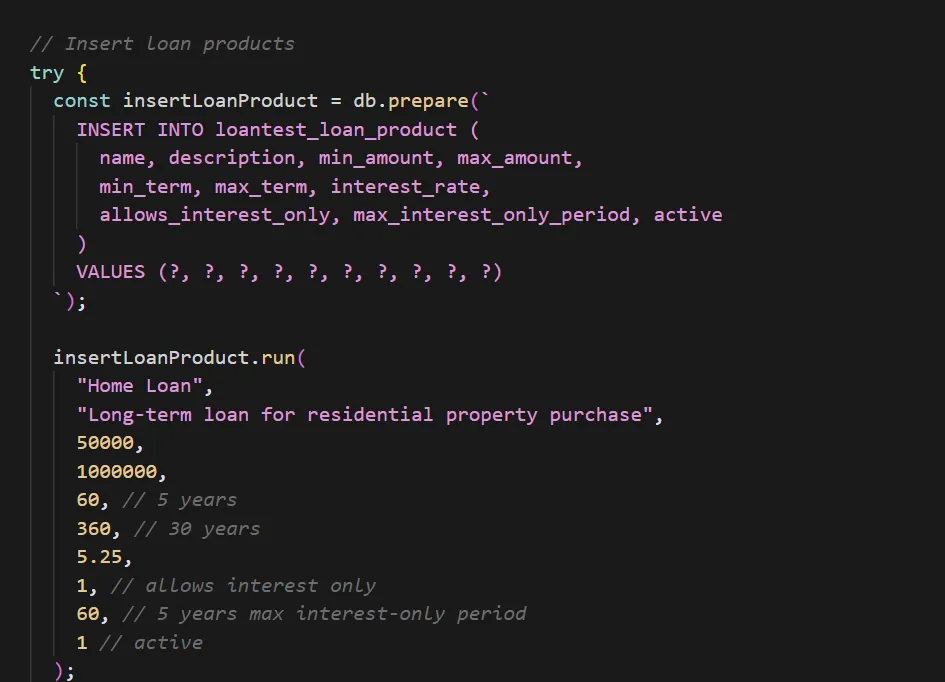Click the "Home Loan" string
Screen dimensions: 945x682
pyautogui.click(x=145, y=386)
